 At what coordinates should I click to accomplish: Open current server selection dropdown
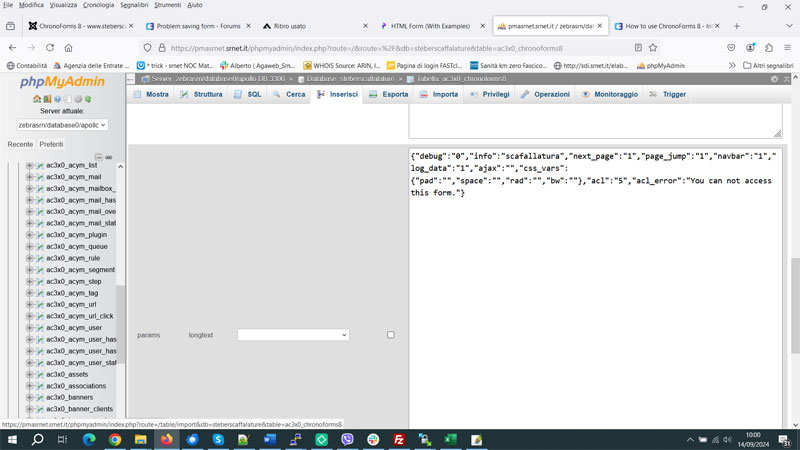click(x=62, y=125)
